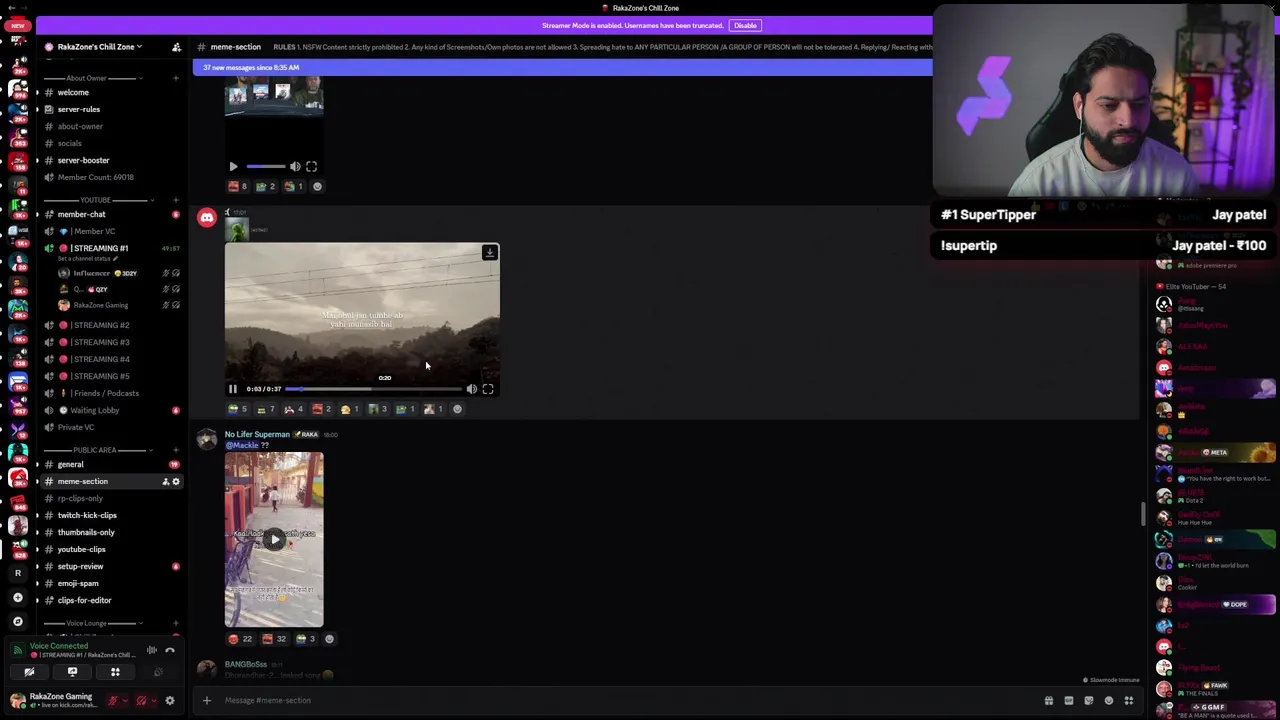
Task: Click the plus attachment button in message bar
Action: [207, 700]
